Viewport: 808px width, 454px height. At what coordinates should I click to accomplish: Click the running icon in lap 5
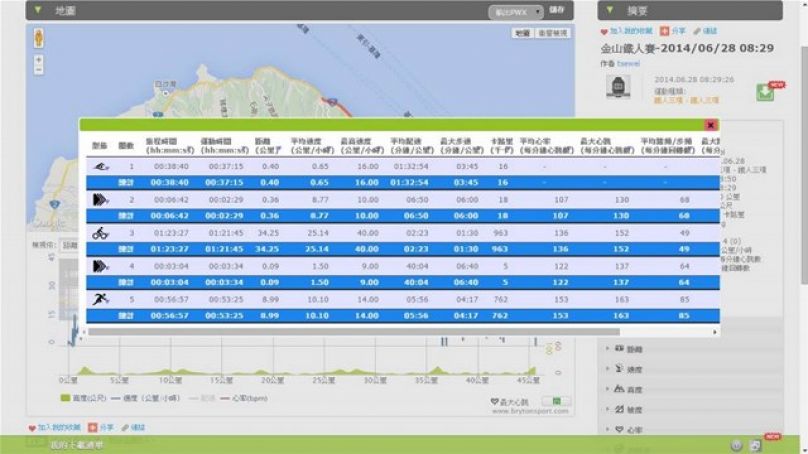pyautogui.click(x=100, y=299)
